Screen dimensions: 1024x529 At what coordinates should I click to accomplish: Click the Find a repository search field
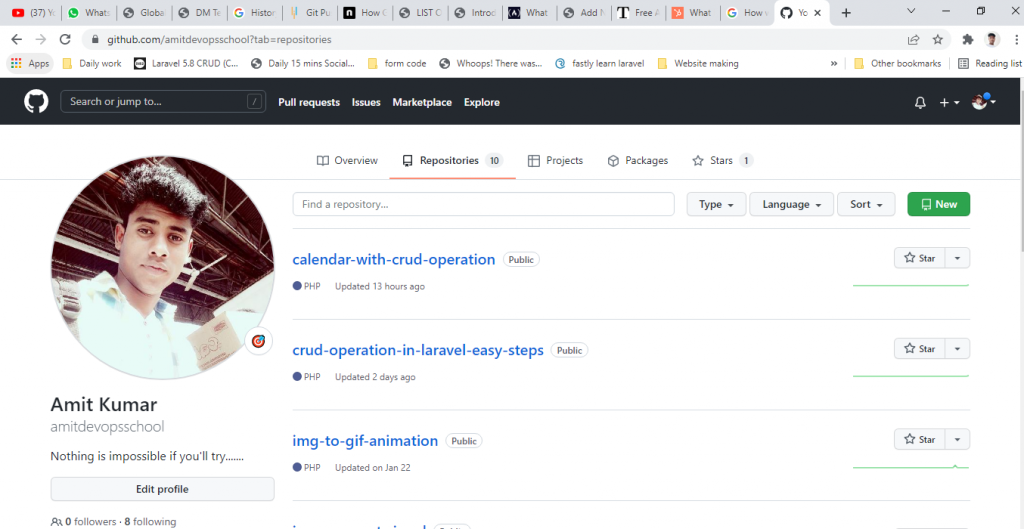[483, 204]
